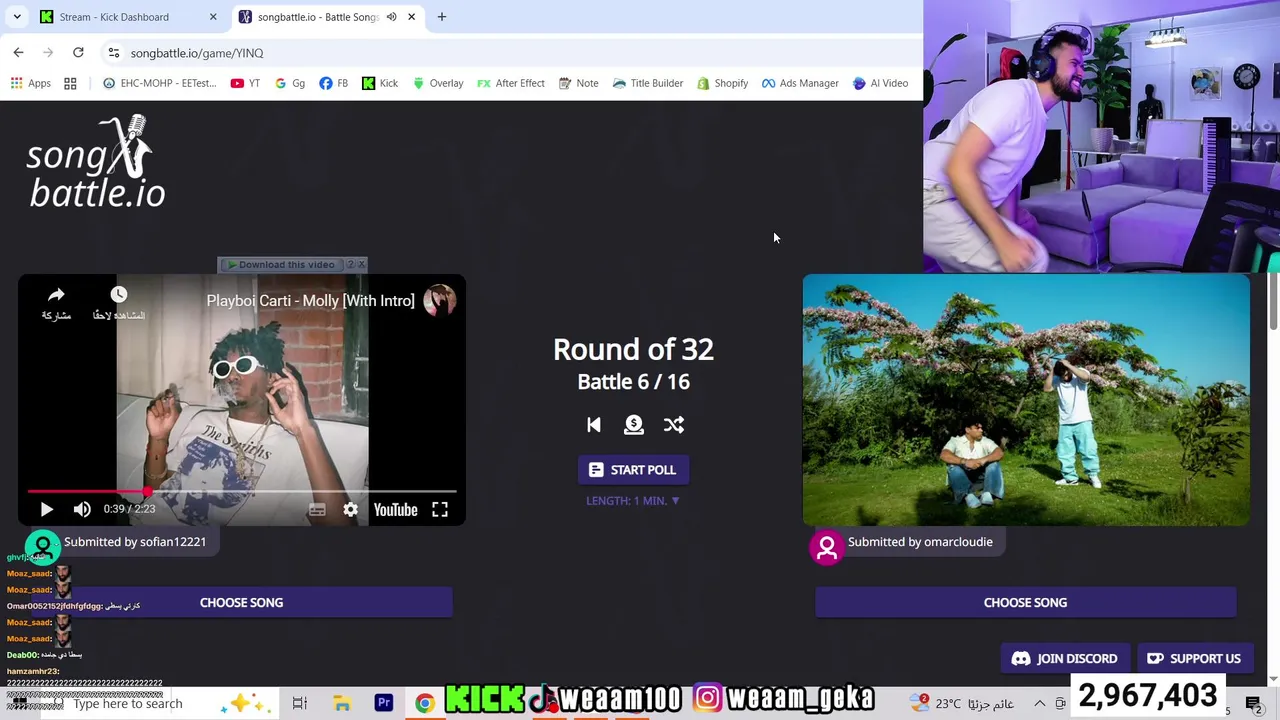The image size is (1280, 720).
Task: Add video to Watch Later
Action: click(x=118, y=302)
